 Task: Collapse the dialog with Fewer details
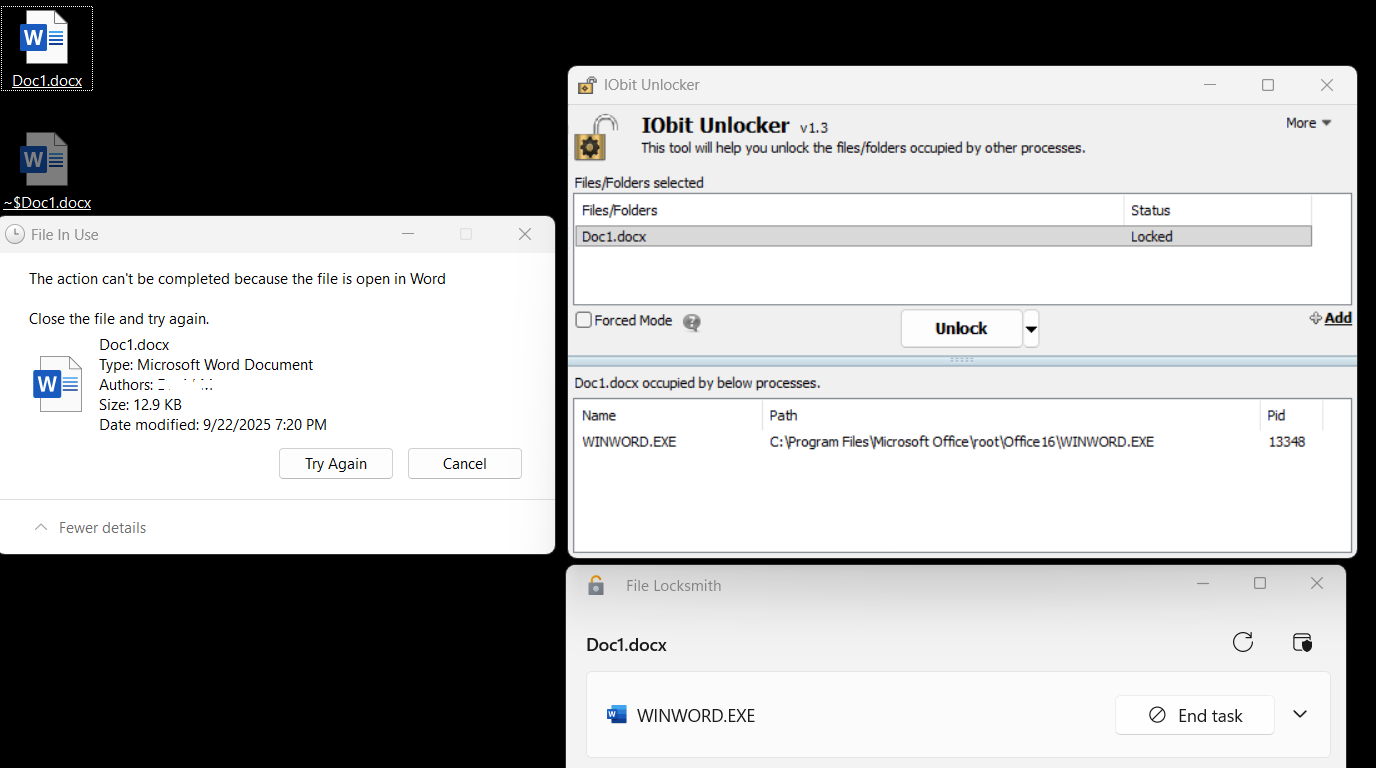pos(90,528)
